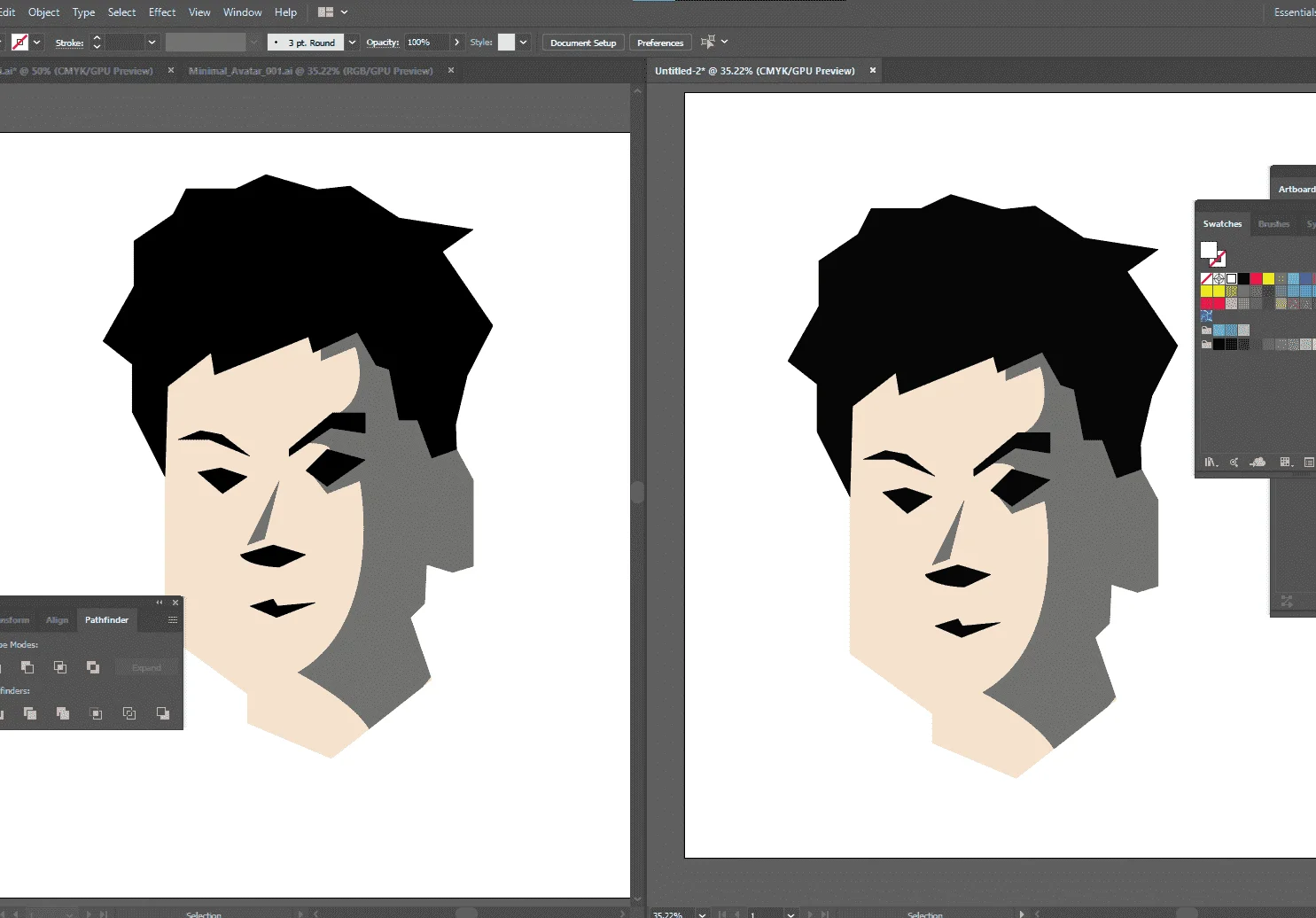
Task: Switch to the Brushes panel tab
Action: tap(1273, 224)
